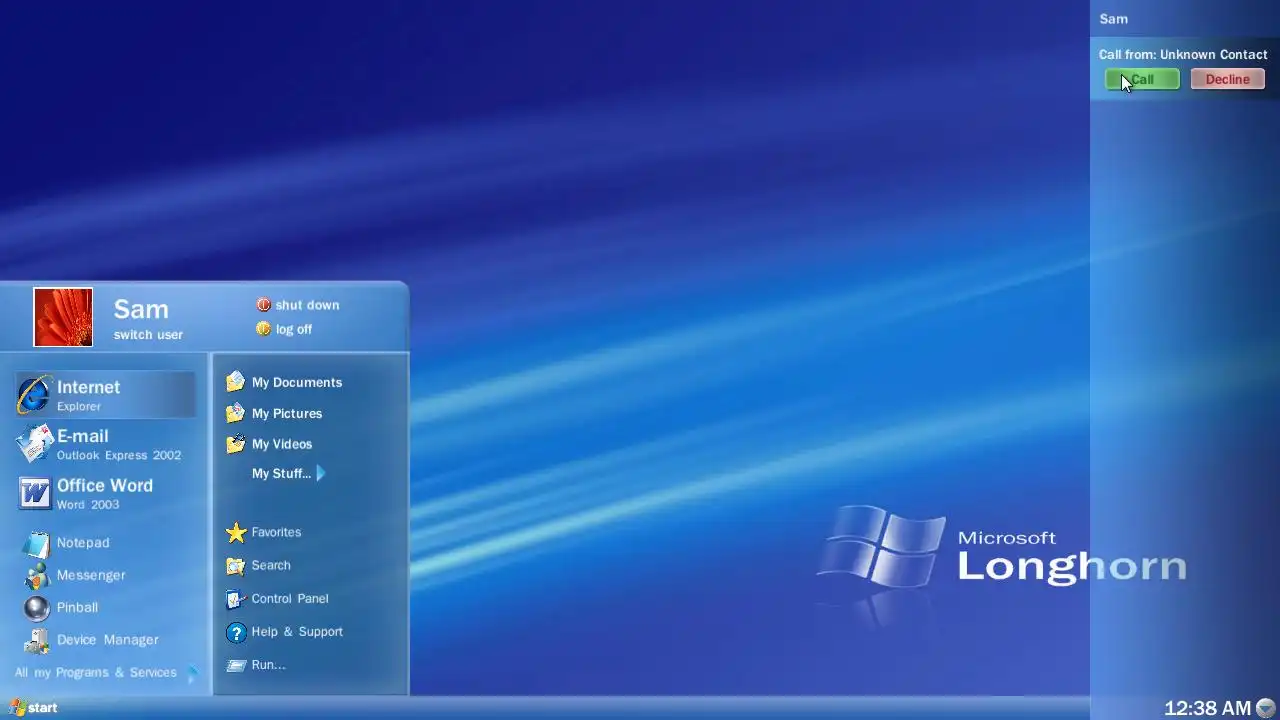The width and height of the screenshot is (1280, 720).
Task: Decline the call from Unknown Contact
Action: (1227, 79)
